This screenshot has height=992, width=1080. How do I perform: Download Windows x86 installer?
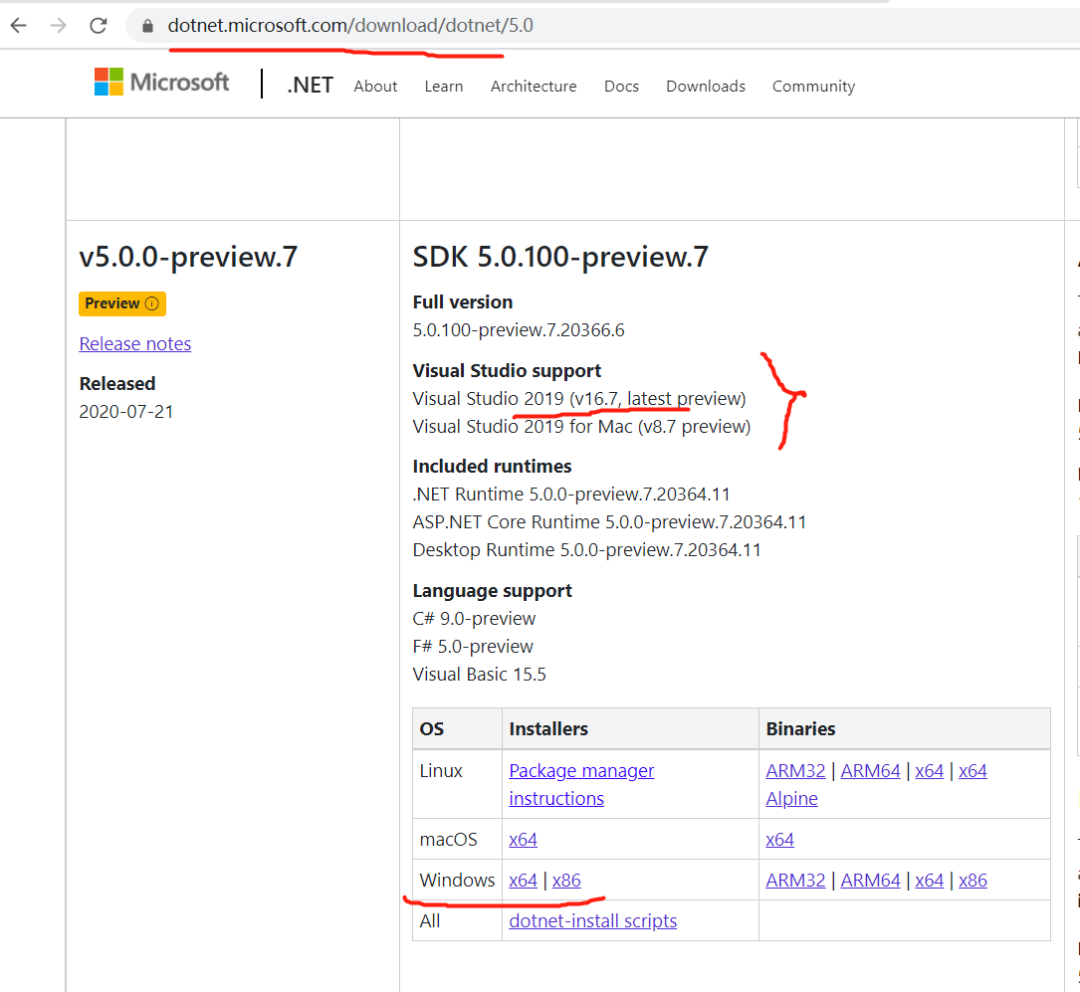click(x=566, y=880)
